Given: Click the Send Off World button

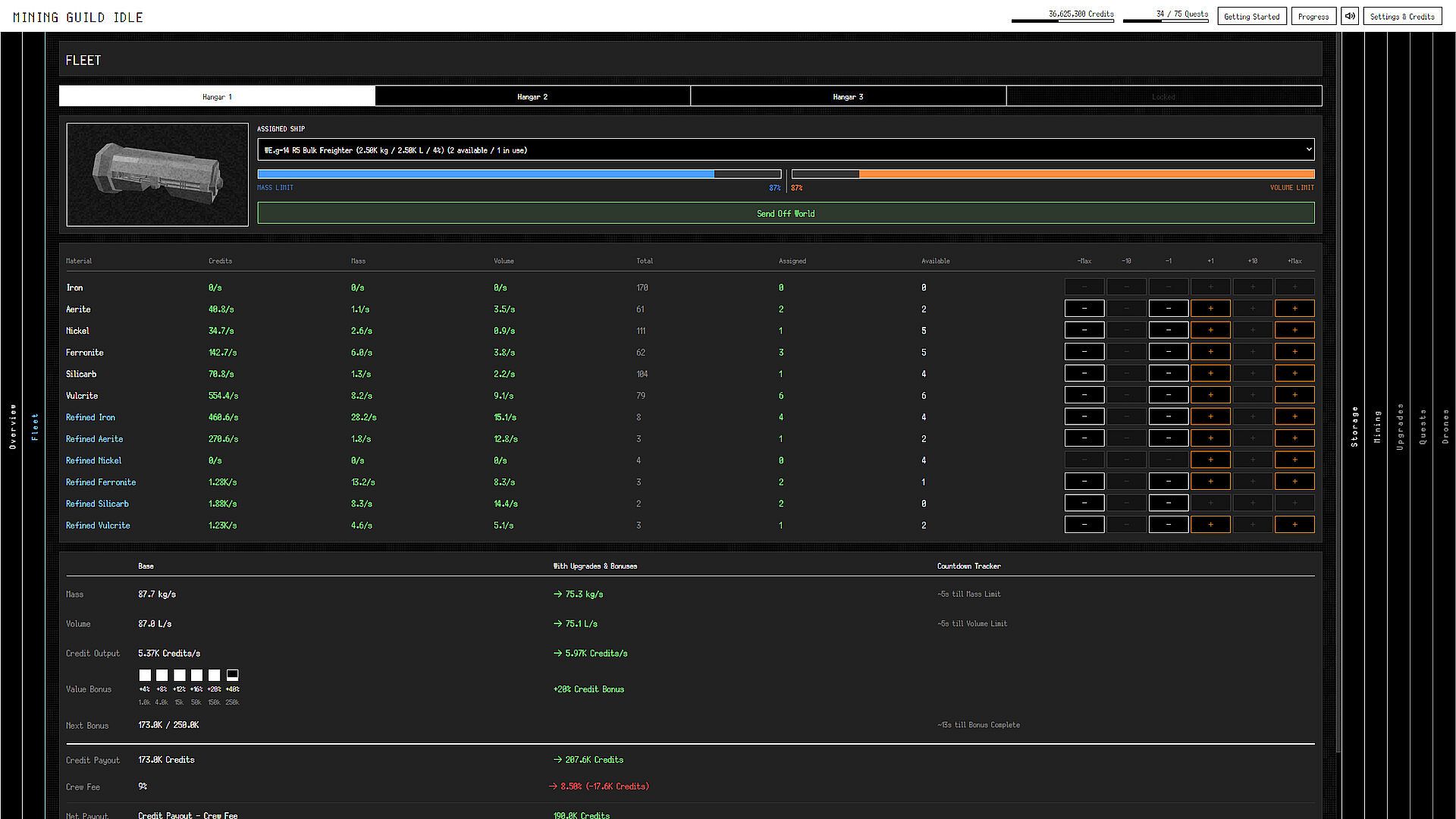Looking at the screenshot, I should [786, 213].
